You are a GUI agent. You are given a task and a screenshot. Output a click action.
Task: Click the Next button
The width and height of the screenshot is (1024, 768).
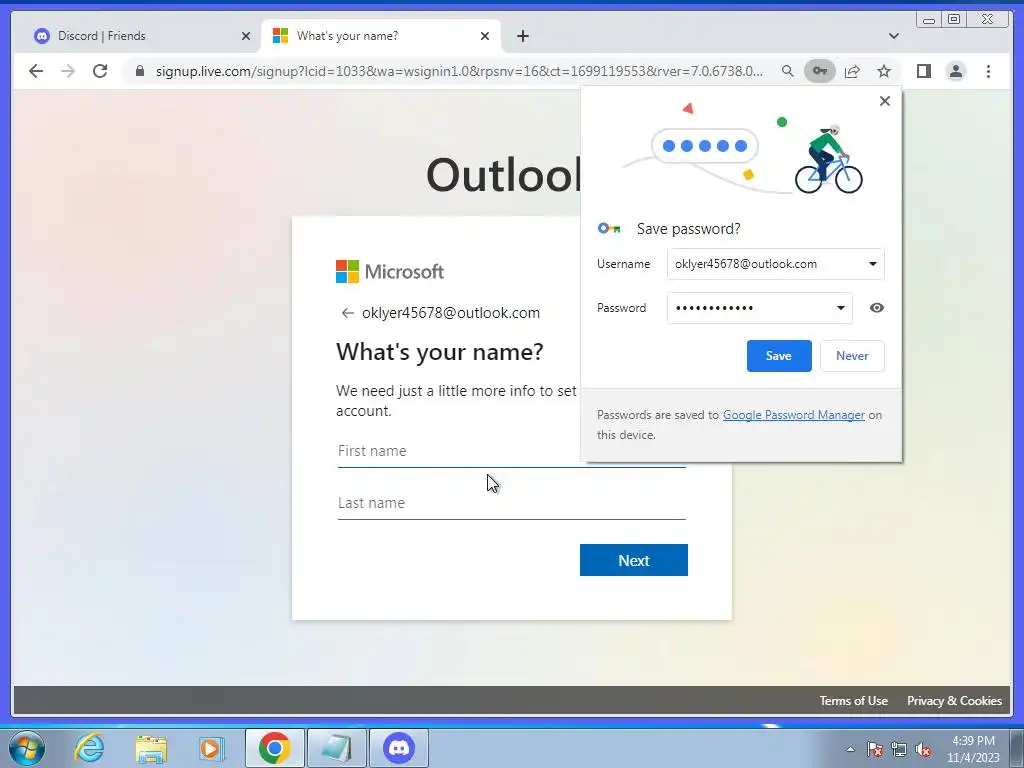tap(633, 560)
